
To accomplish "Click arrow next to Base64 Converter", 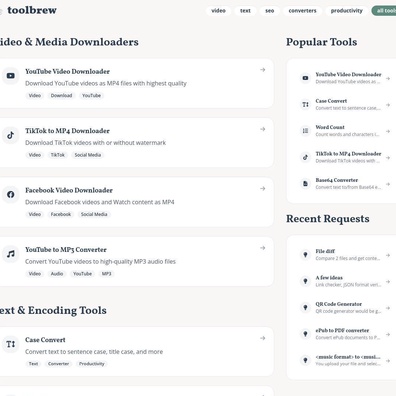I will [x=388, y=184].
